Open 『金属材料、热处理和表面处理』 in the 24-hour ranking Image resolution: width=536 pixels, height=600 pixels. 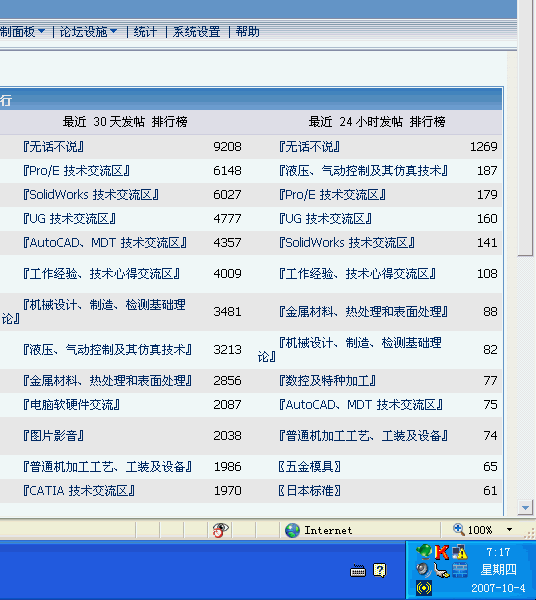(x=363, y=312)
